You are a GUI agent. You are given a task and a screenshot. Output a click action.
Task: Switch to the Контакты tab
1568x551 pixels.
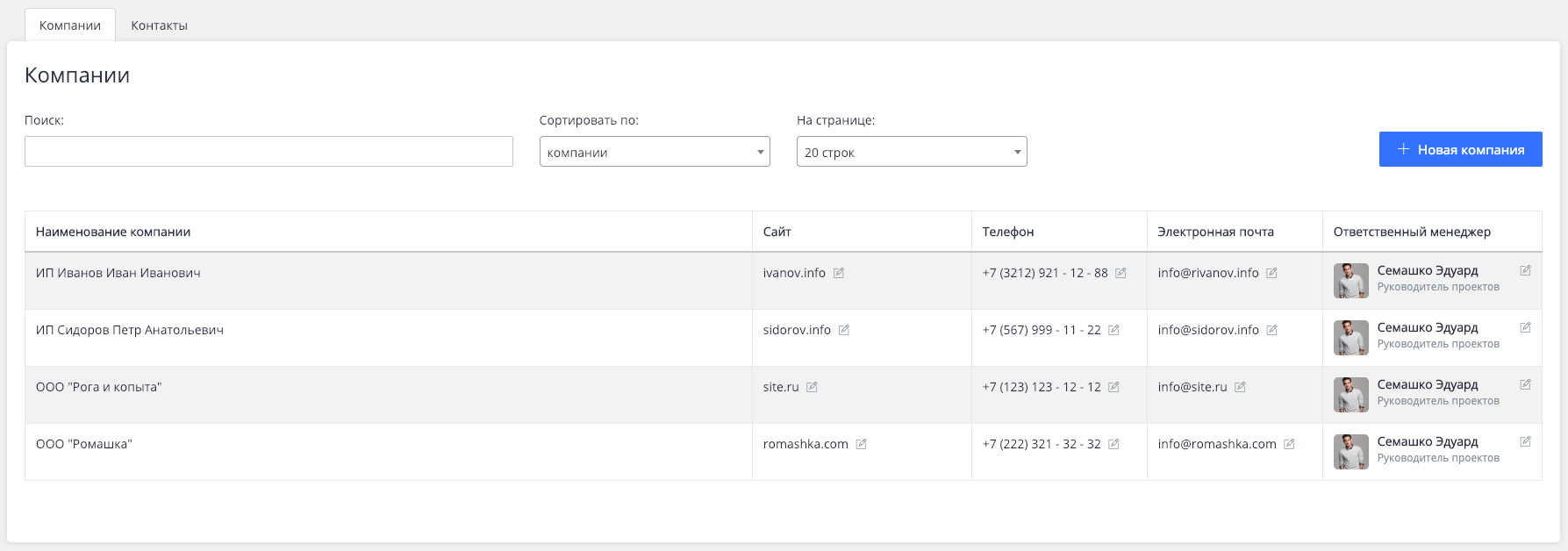tap(159, 25)
